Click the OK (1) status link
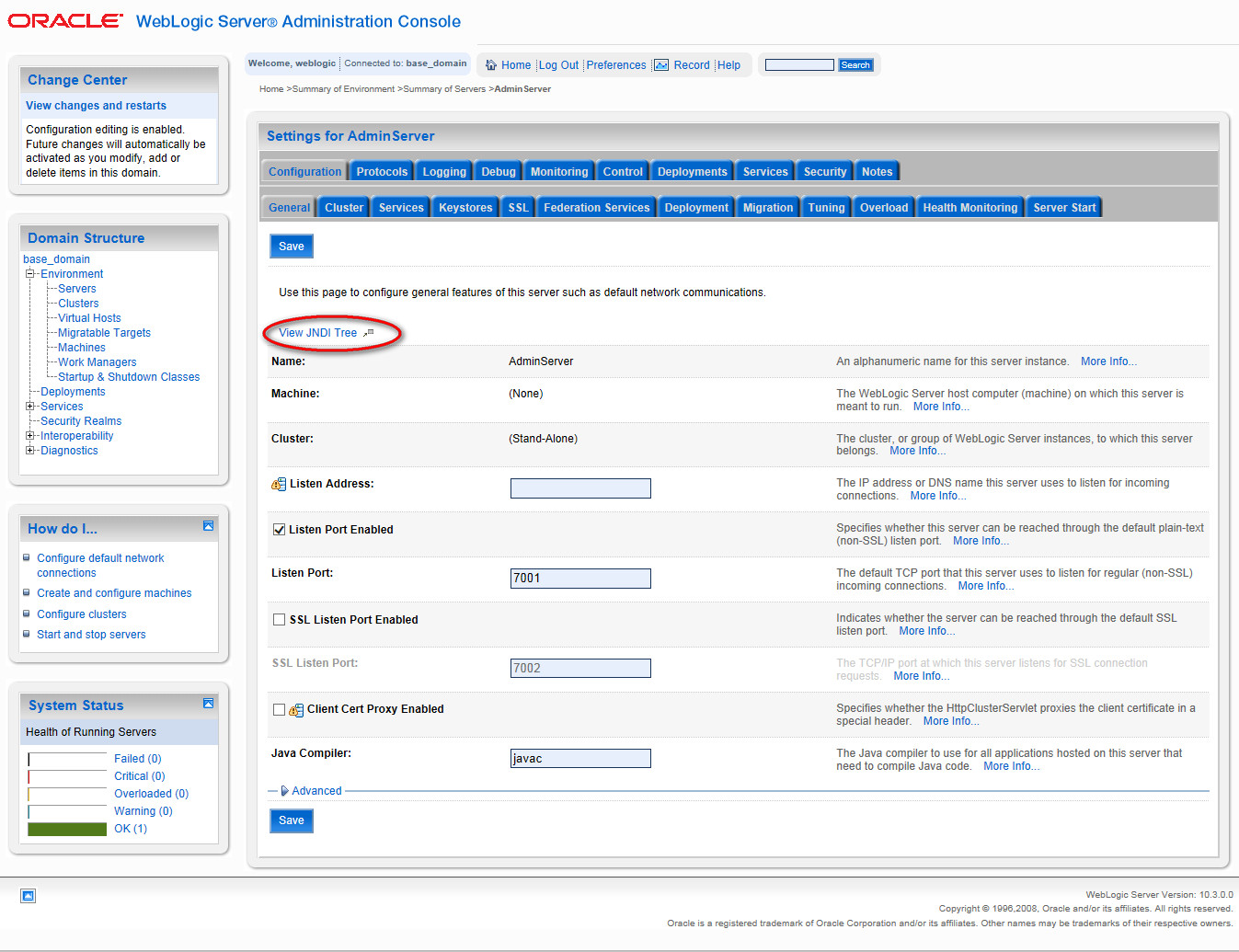This screenshot has height=952, width=1239. [131, 829]
